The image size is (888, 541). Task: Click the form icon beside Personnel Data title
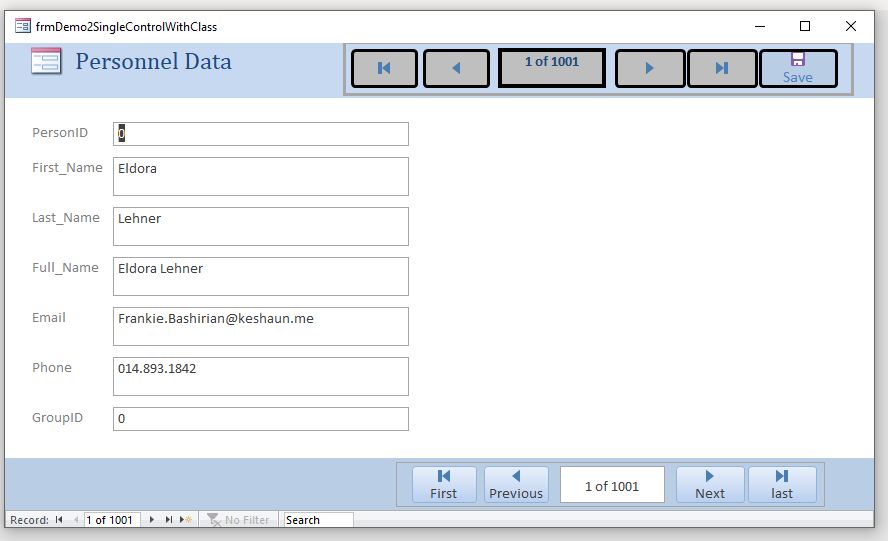pyautogui.click(x=46, y=62)
